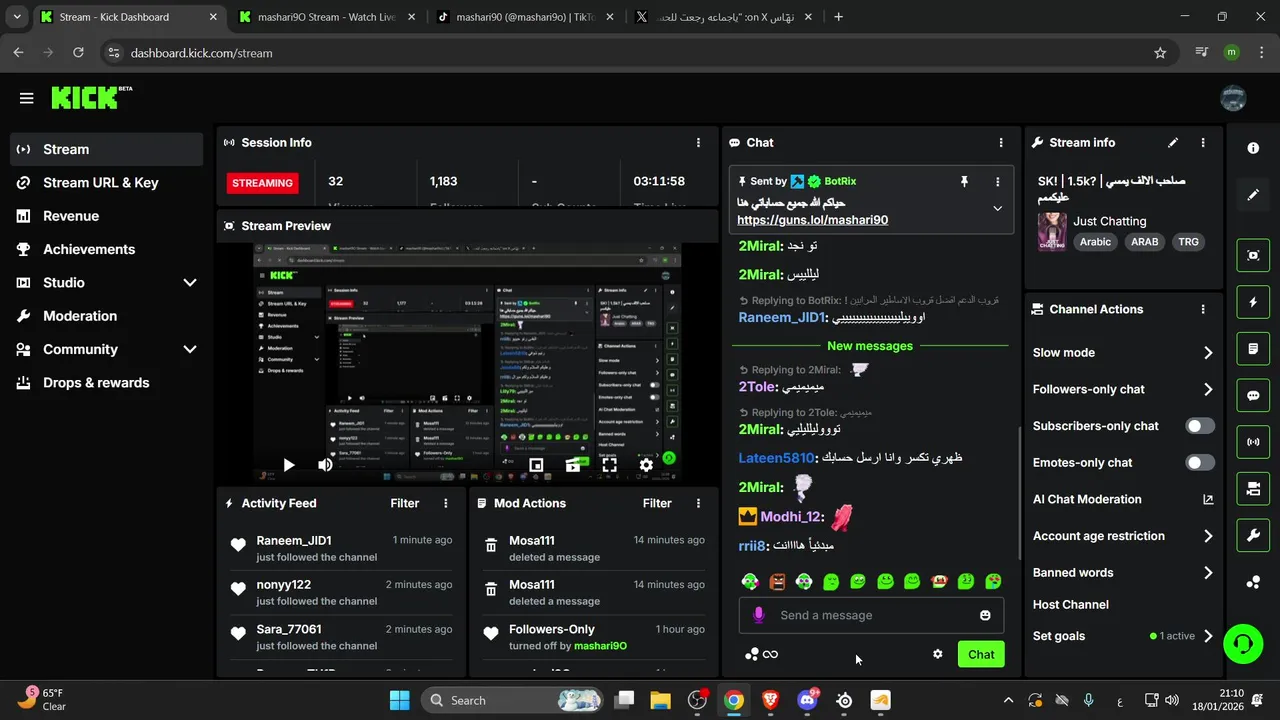1280x720 pixels.
Task: Open Drops & rewards page
Action: [x=107, y=383]
